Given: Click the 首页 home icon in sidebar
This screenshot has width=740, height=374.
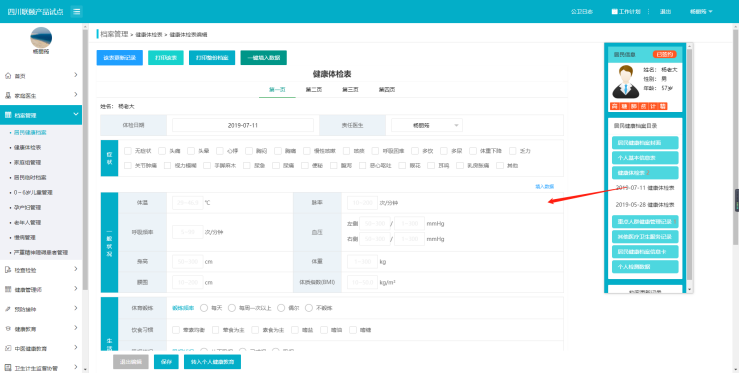Looking at the screenshot, I should tap(8, 76).
